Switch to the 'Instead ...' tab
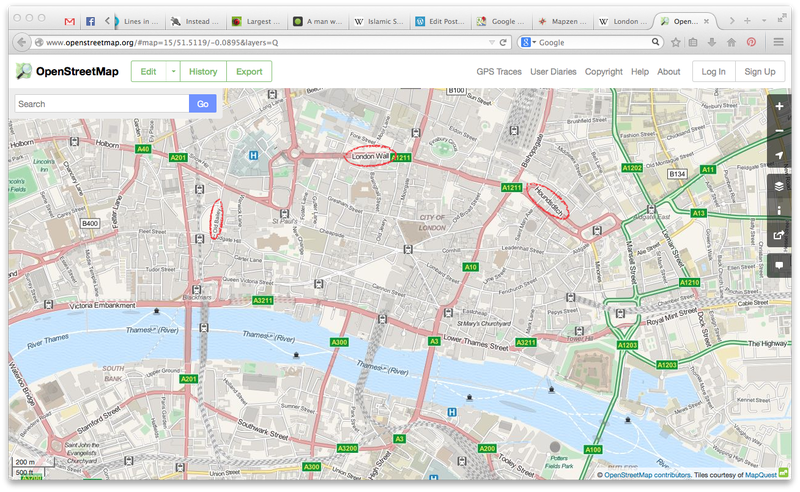The height and width of the screenshot is (492, 800). coord(197,21)
